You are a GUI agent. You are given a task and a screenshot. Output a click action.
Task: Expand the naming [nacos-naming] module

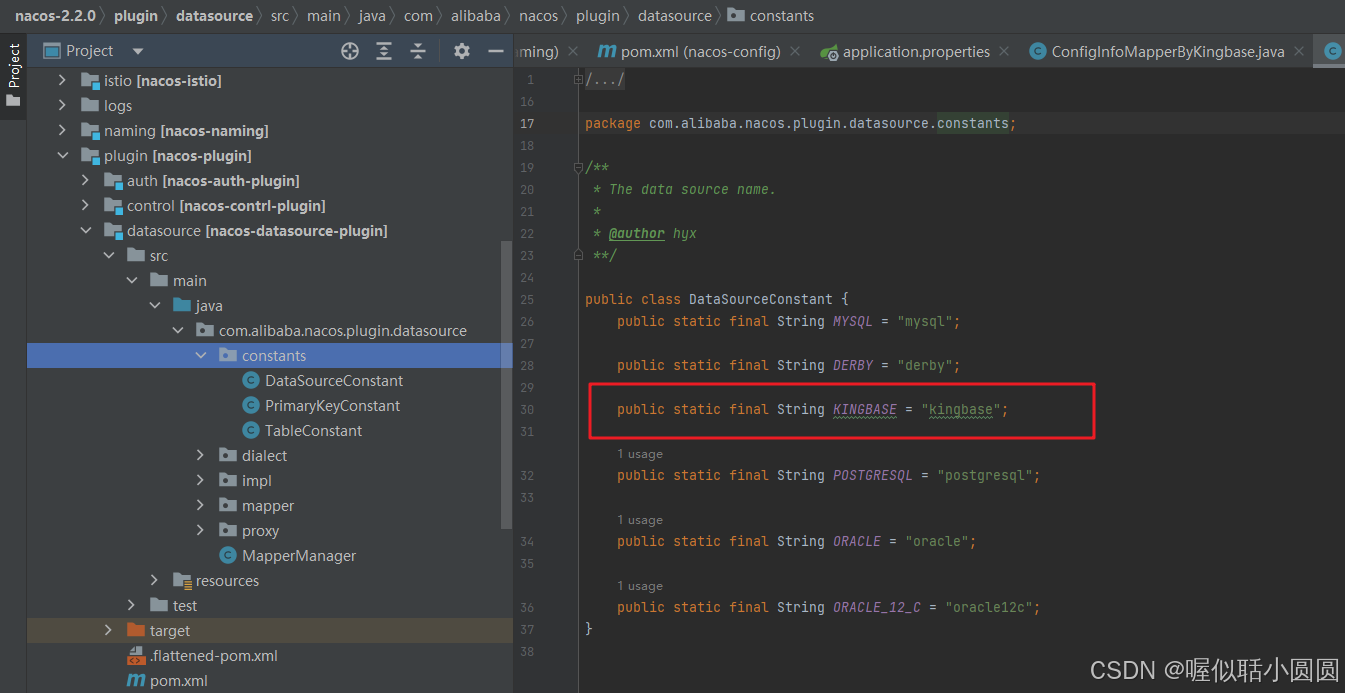point(63,130)
